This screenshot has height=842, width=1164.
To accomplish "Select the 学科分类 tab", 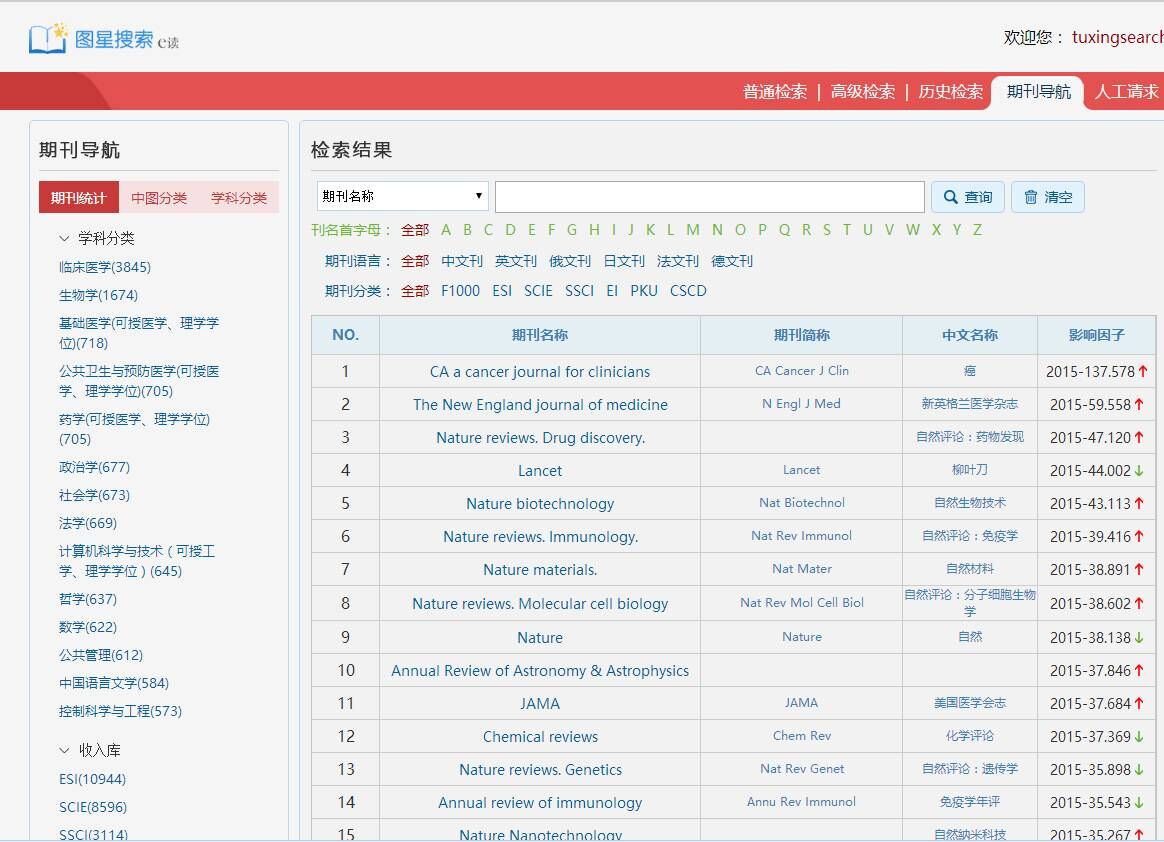I will 239,198.
